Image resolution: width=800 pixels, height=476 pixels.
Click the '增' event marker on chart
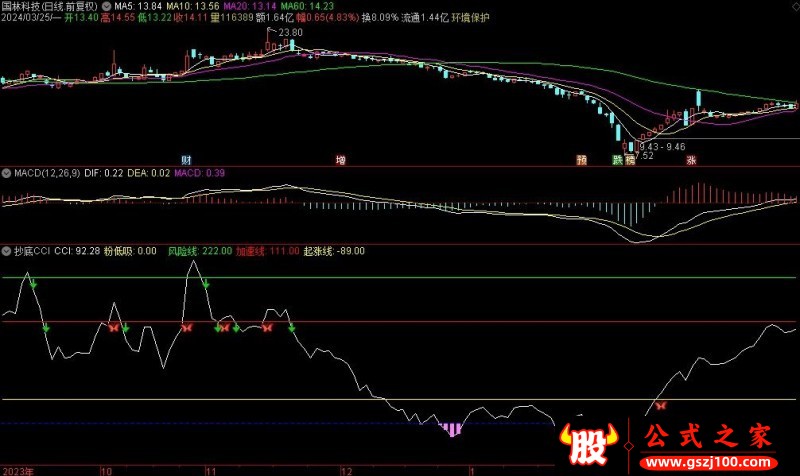pos(341,160)
